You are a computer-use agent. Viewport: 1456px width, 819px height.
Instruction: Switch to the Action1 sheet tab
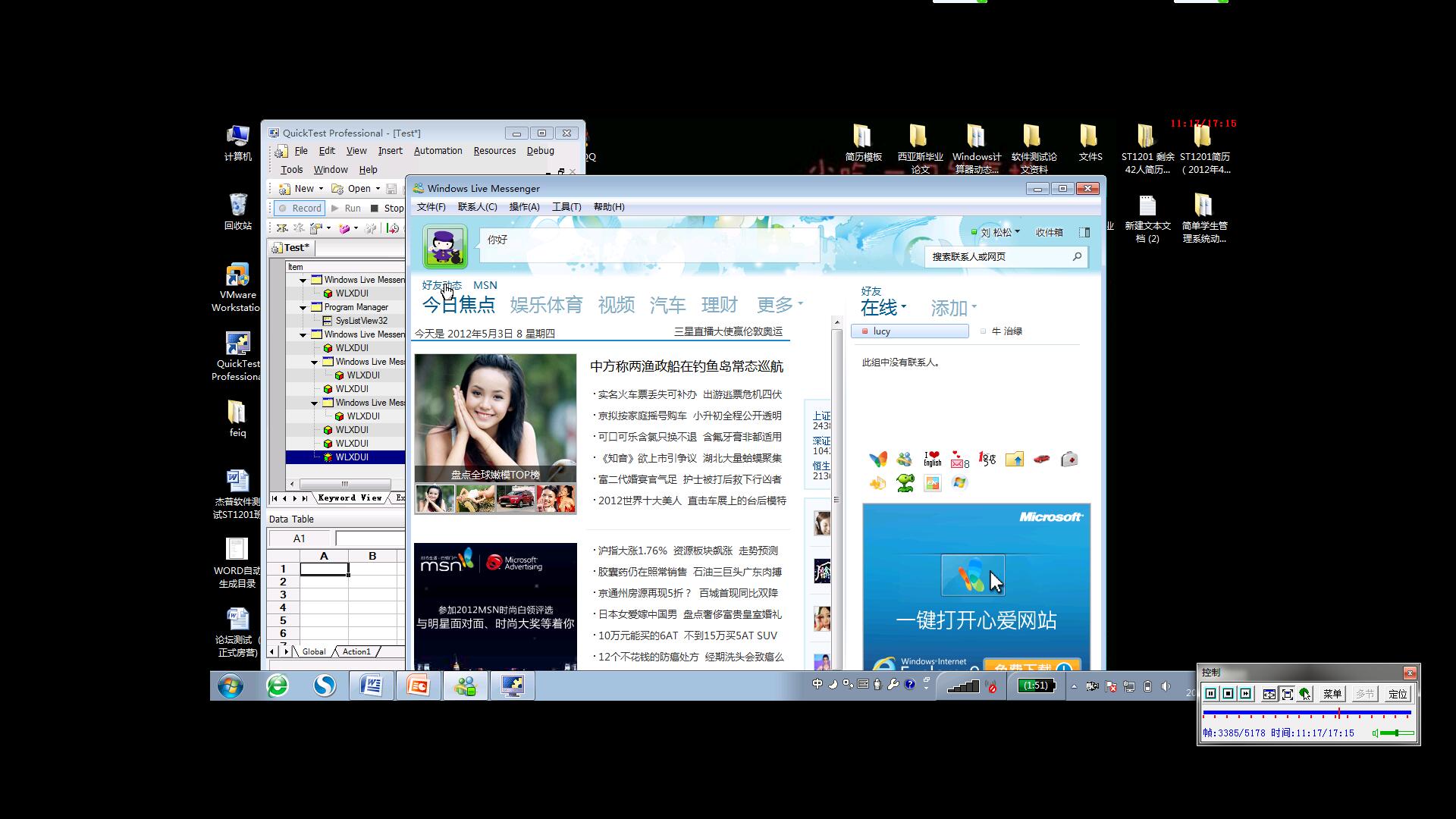click(x=356, y=651)
